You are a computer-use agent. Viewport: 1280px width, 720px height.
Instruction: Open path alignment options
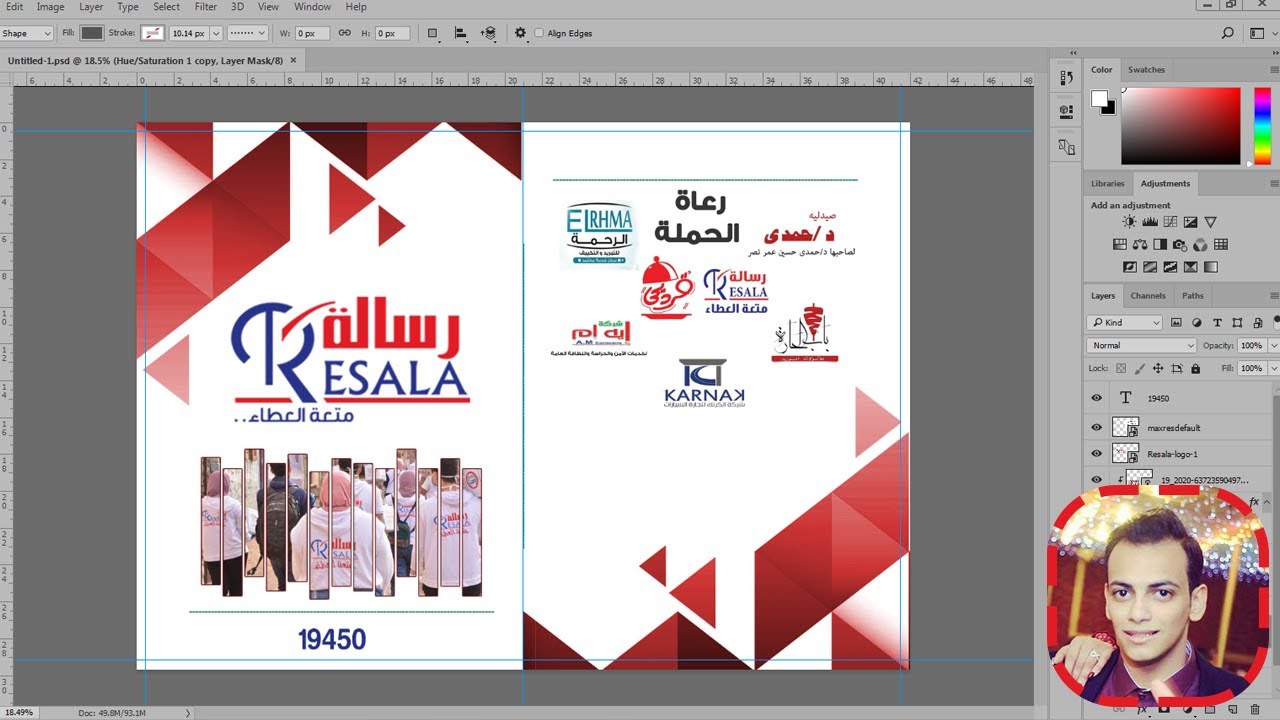coord(461,33)
